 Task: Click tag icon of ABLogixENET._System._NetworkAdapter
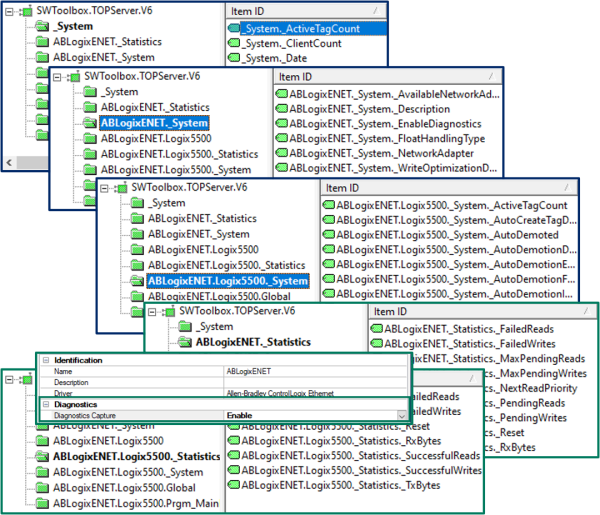282,153
